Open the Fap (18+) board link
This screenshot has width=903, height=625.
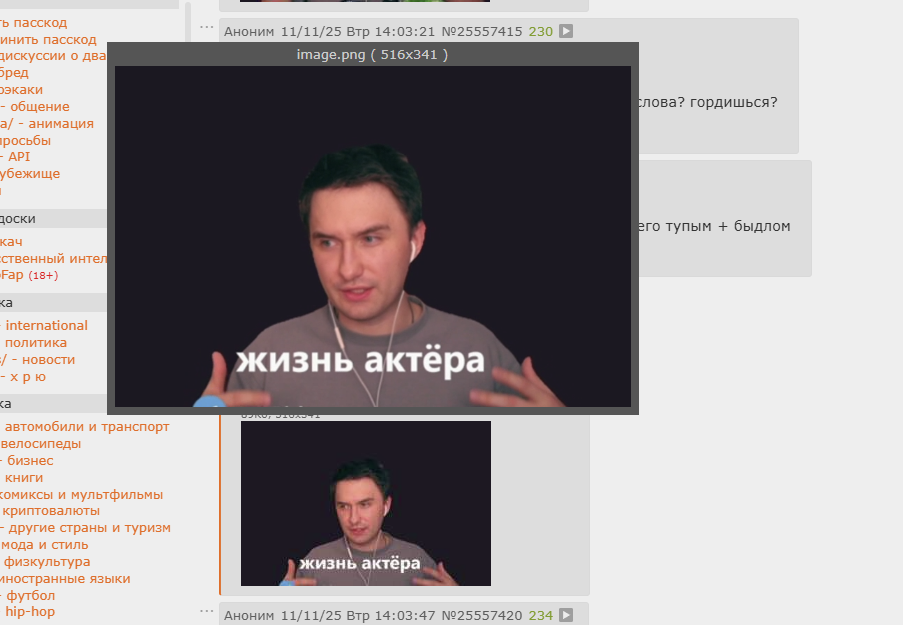click(x=29, y=275)
